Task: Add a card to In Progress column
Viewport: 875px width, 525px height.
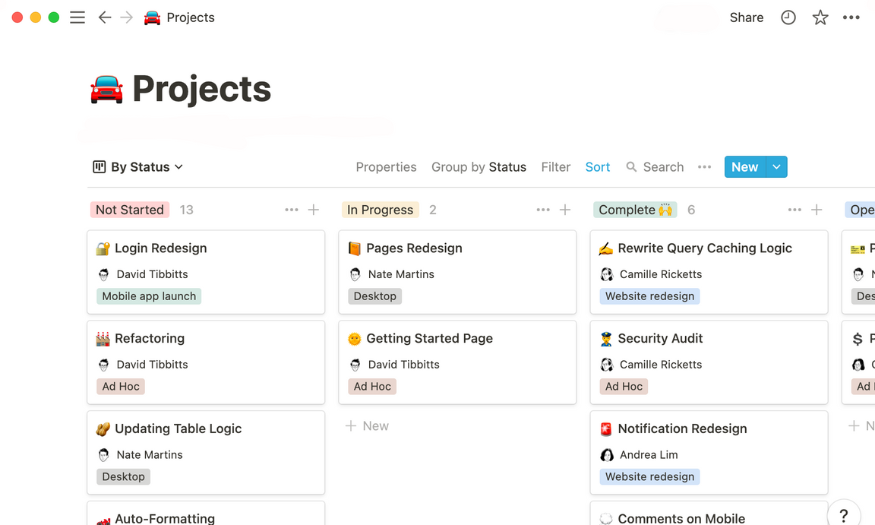Action: pyautogui.click(x=565, y=210)
